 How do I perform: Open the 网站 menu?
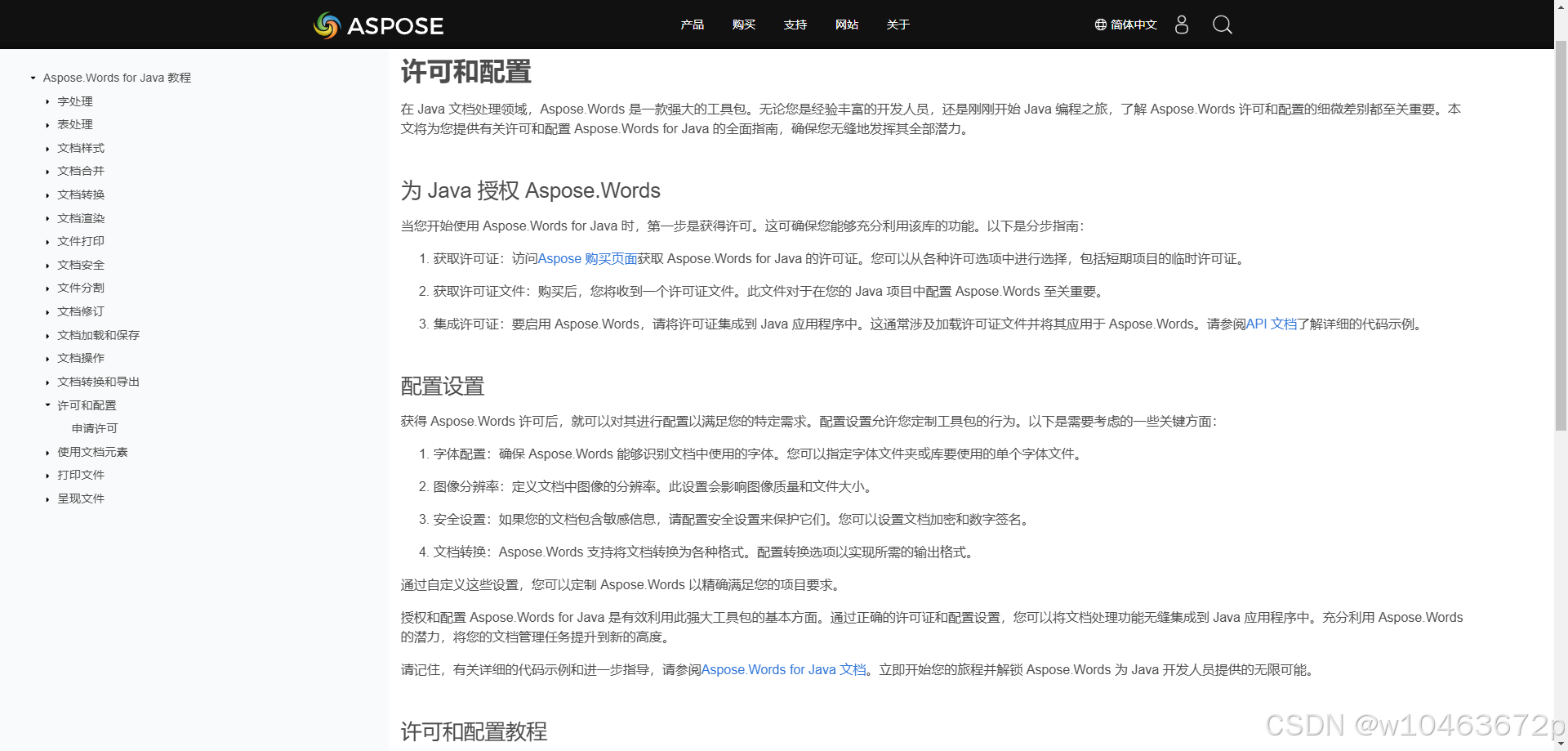[846, 25]
